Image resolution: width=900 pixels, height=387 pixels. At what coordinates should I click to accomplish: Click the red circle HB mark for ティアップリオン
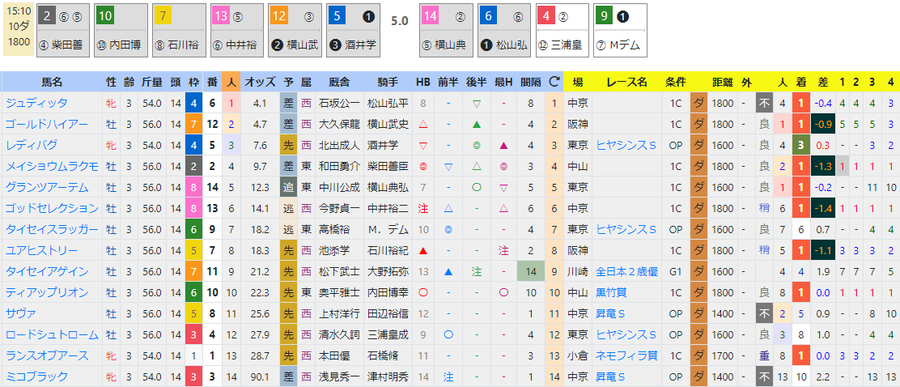pyautogui.click(x=423, y=292)
